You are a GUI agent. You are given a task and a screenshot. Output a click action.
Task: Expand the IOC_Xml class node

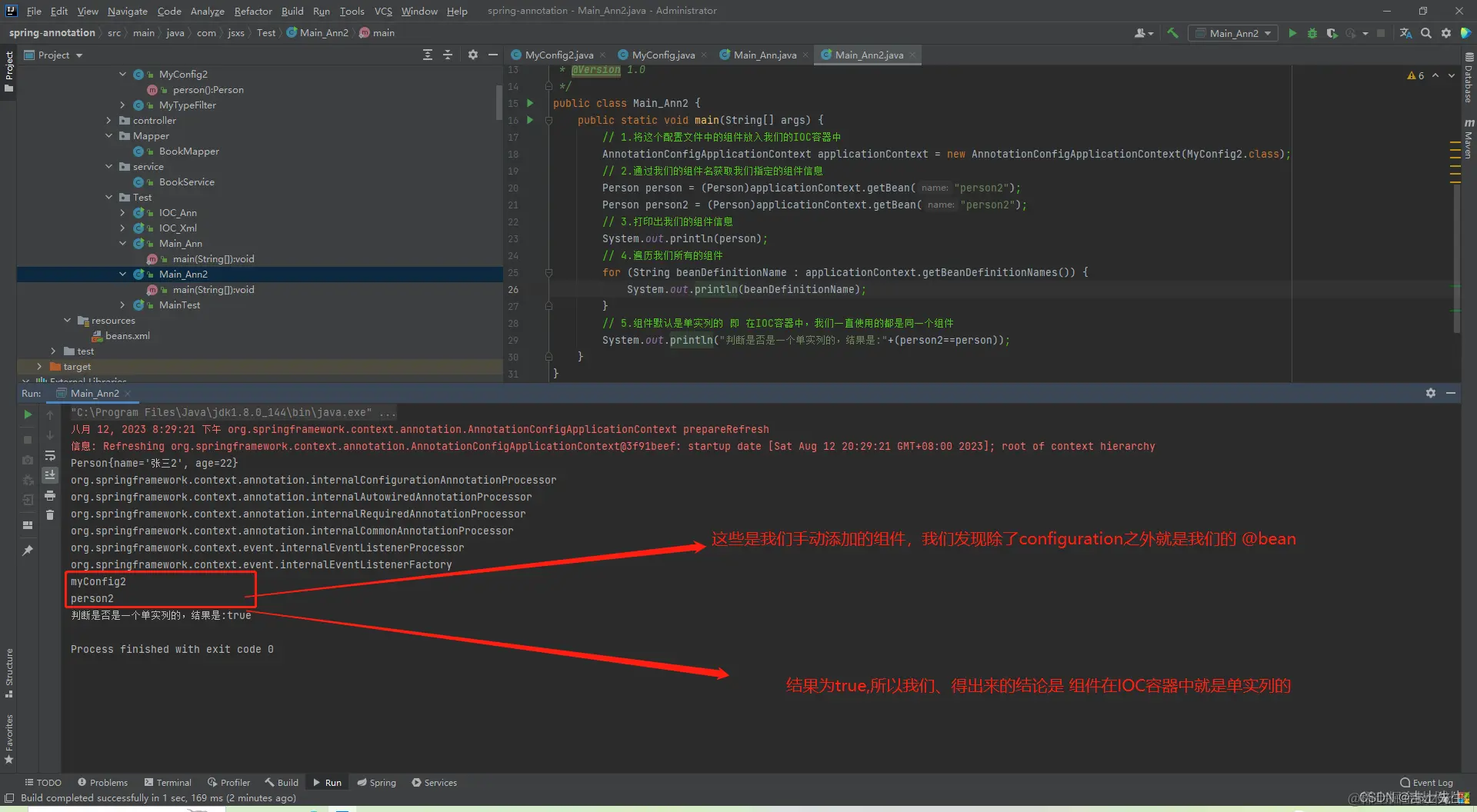coord(122,228)
